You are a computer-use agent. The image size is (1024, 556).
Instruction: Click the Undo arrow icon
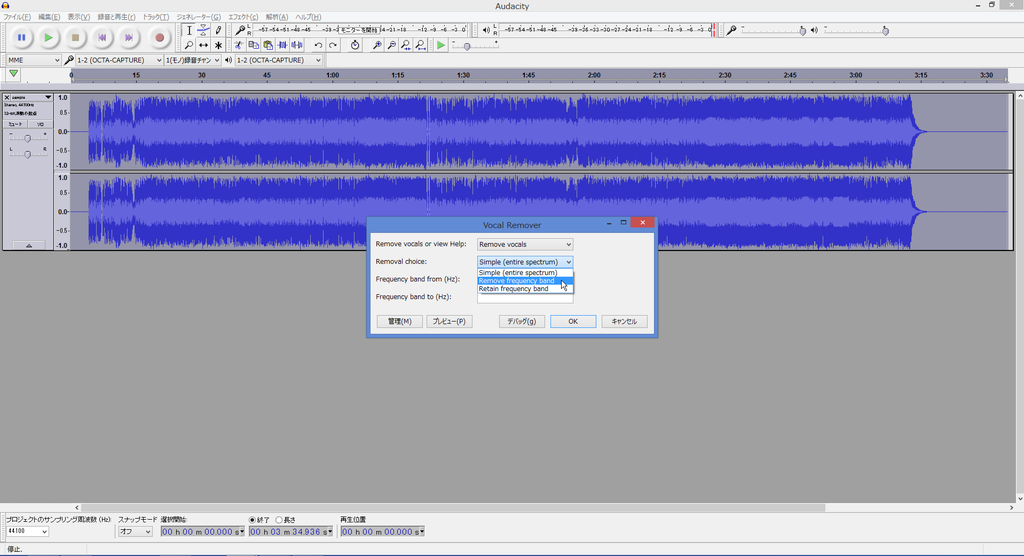318,45
